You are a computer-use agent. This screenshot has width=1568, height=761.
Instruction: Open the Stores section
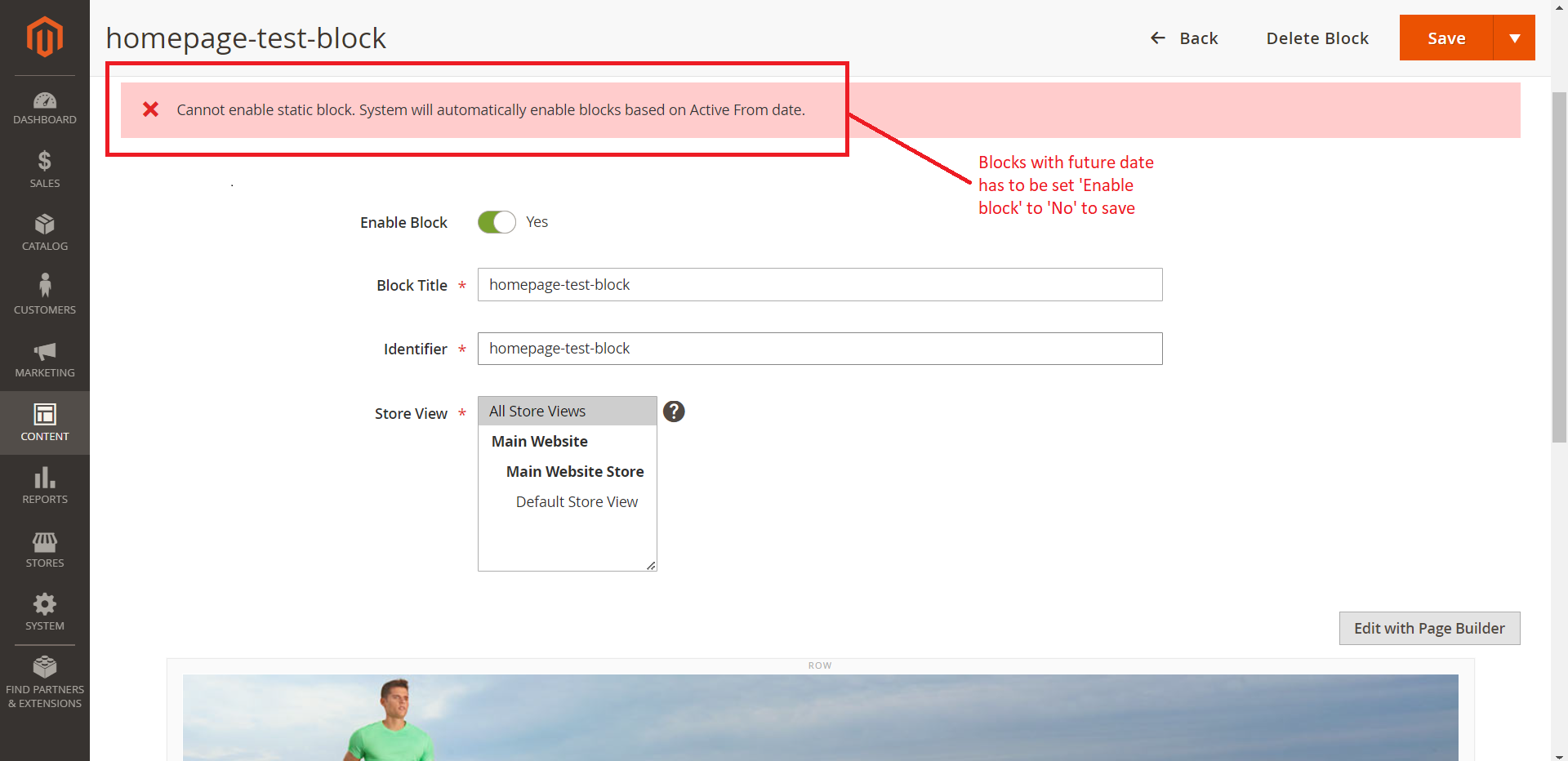(45, 549)
